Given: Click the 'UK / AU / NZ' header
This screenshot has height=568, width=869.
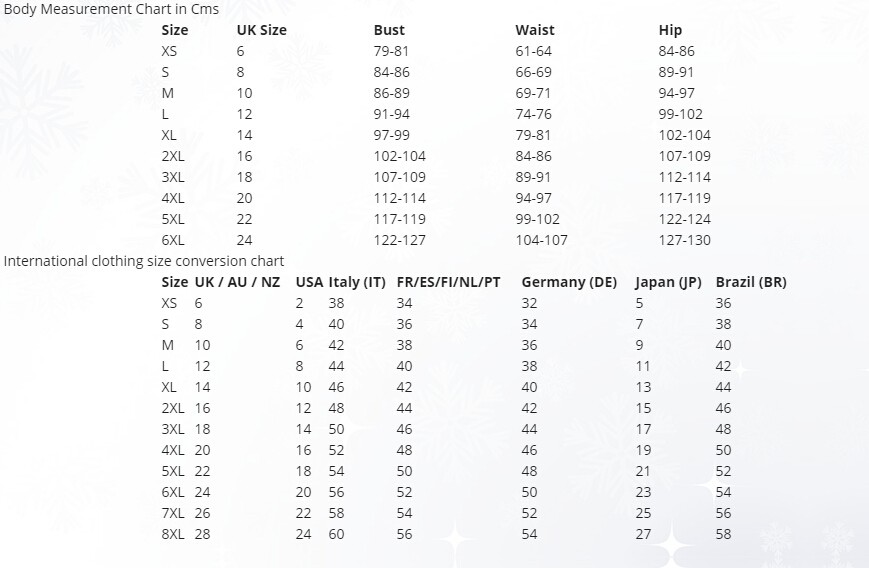Looking at the screenshot, I should click(237, 282).
